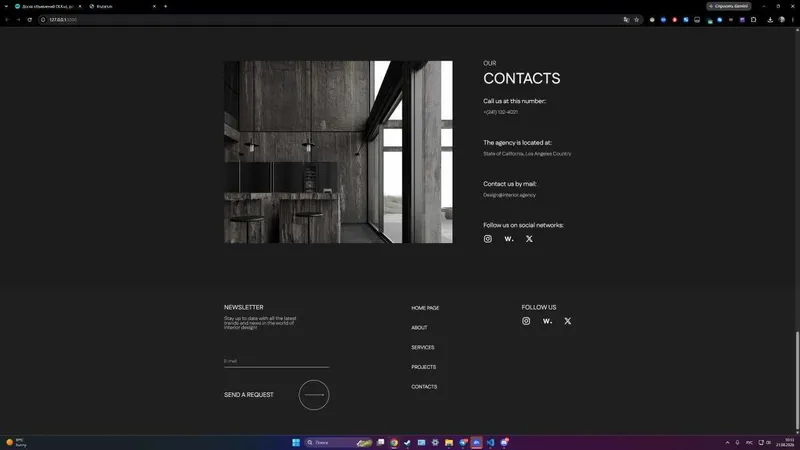Open the CONTACTS footer link
800x450 pixels.
[x=424, y=387]
